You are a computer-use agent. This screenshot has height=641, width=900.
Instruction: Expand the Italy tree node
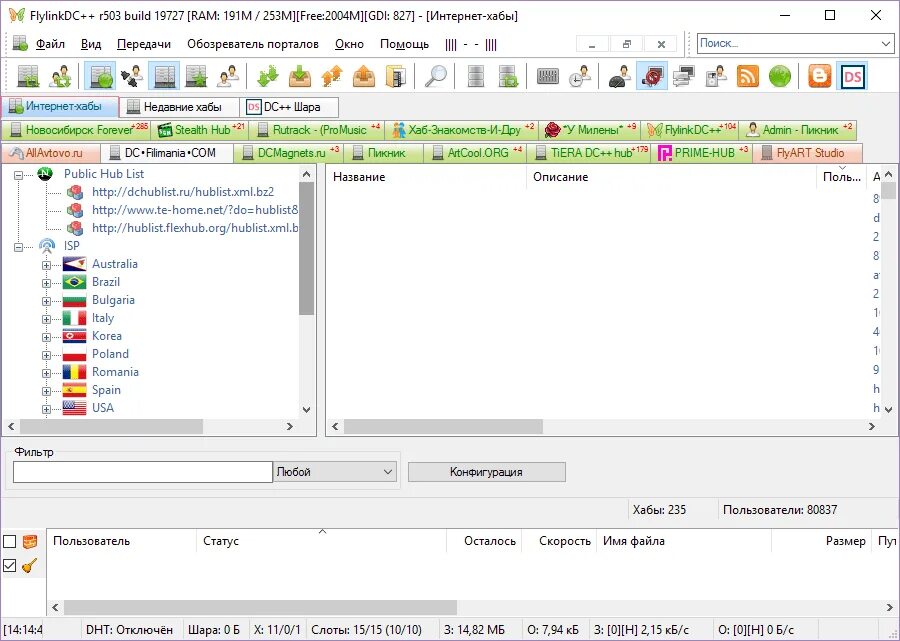pyautogui.click(x=46, y=319)
